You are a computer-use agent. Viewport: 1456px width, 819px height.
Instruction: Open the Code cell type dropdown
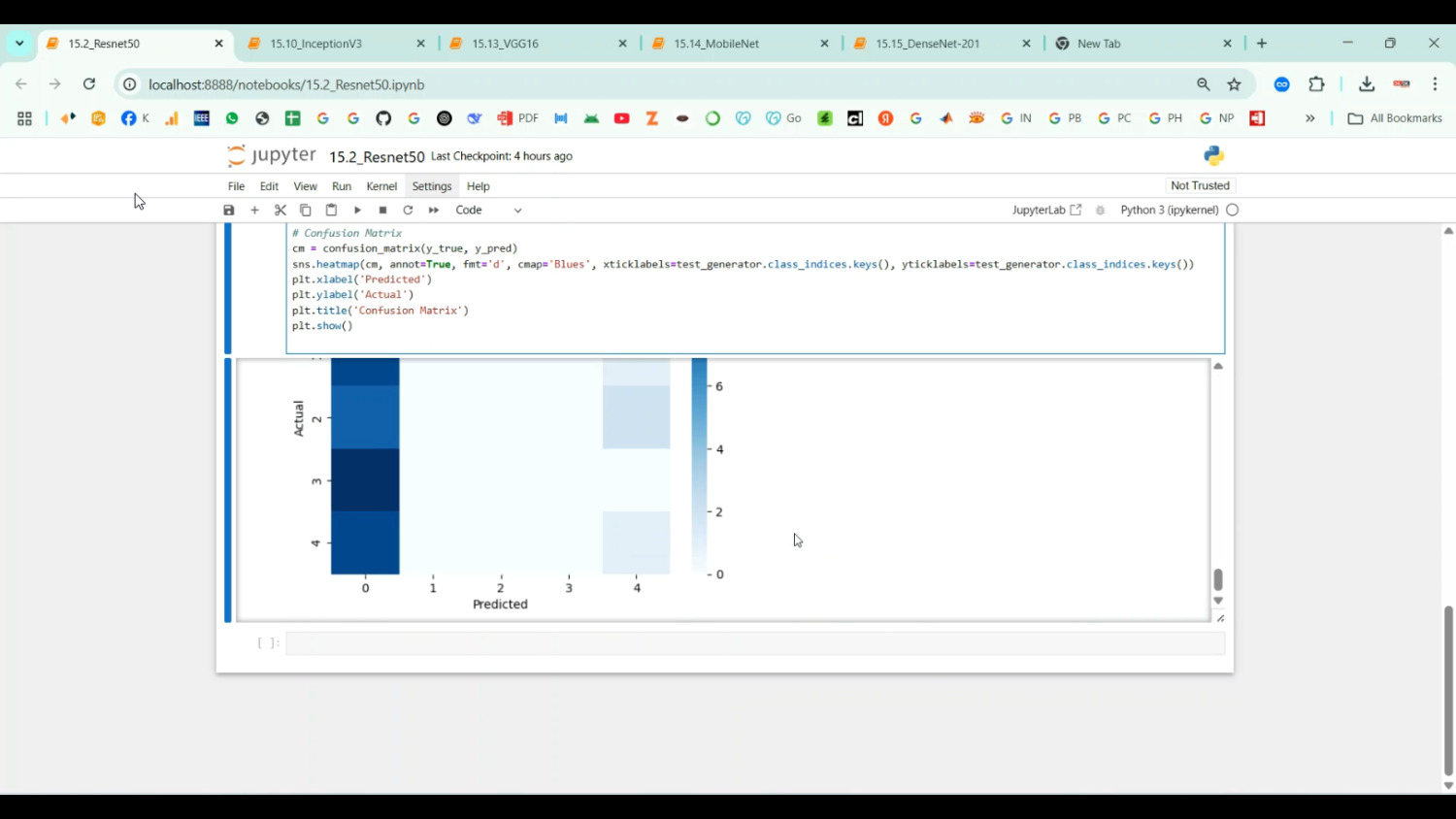click(x=488, y=211)
